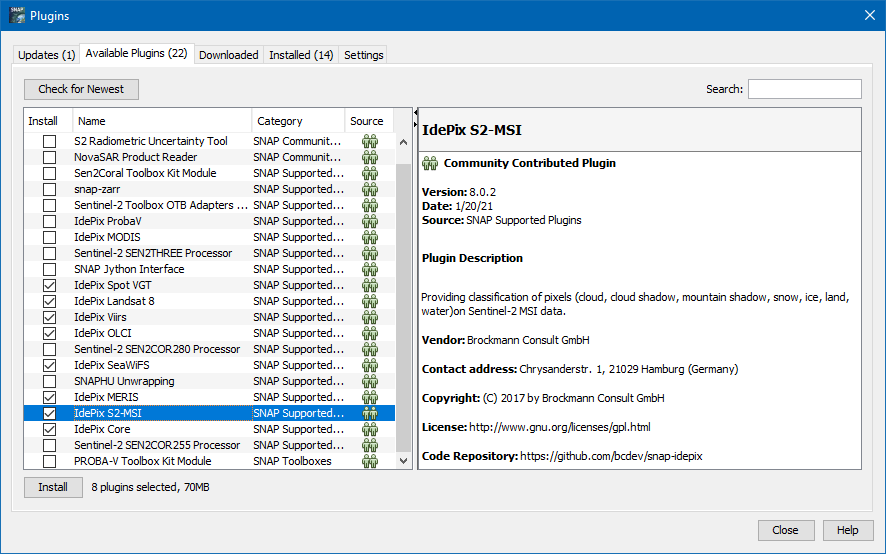The width and height of the screenshot is (886, 554).
Task: Click the SNAP app icon in title bar
Action: point(17,15)
